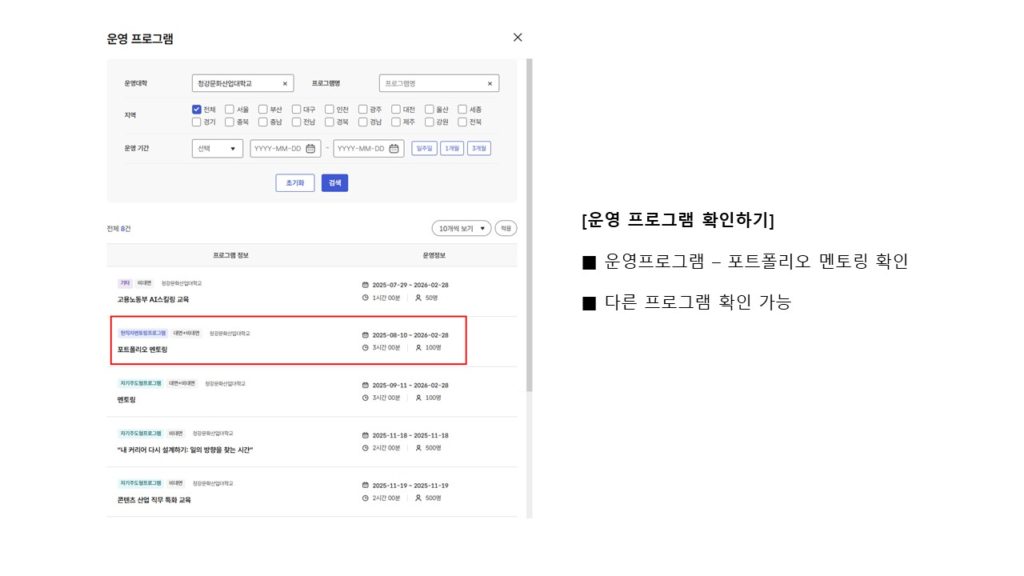Click the clock icon in the 포트폴리오 멘토링 row
The width and height of the screenshot is (1024, 576).
click(x=365, y=348)
